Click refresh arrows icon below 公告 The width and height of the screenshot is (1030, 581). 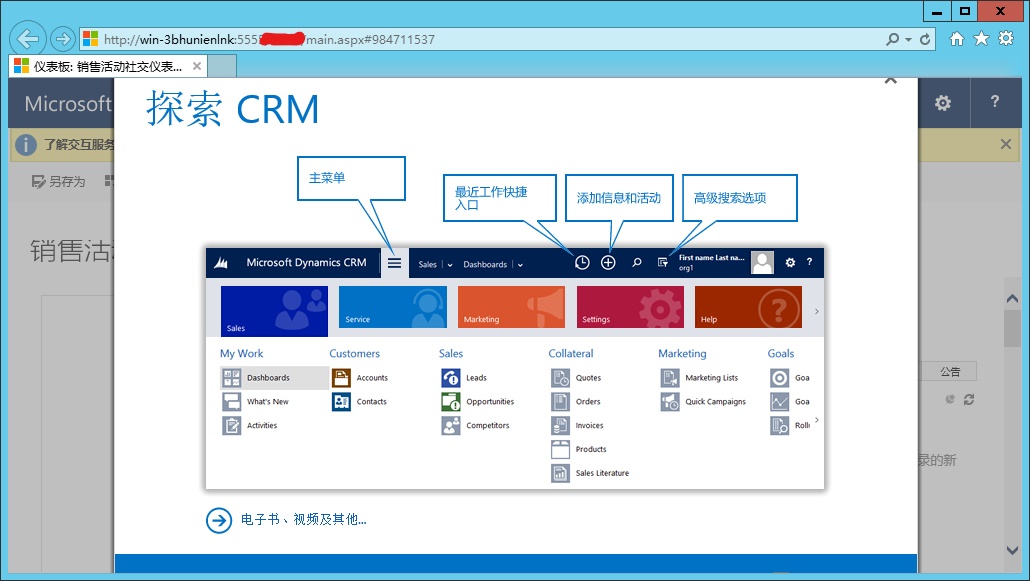pyautogui.click(x=969, y=399)
